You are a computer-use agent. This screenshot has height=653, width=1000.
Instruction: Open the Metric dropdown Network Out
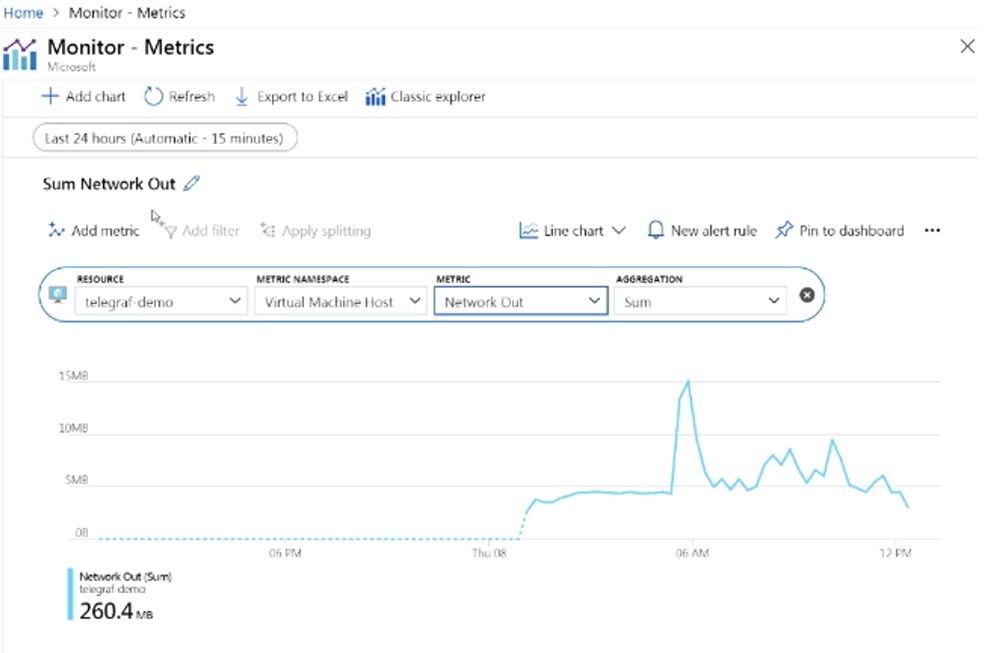520,301
